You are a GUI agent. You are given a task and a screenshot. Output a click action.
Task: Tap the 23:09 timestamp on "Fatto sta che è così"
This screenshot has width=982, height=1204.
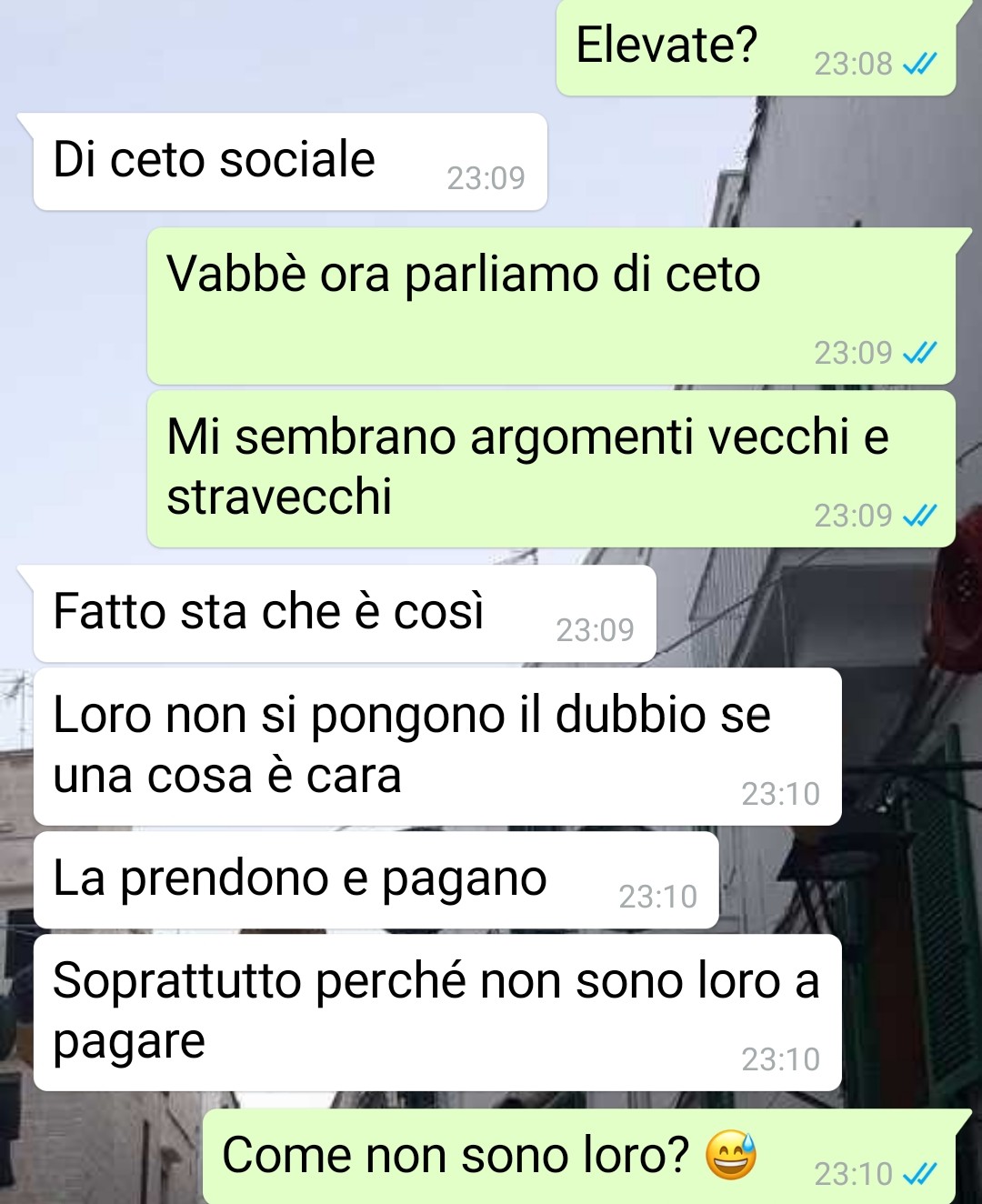pos(595,630)
